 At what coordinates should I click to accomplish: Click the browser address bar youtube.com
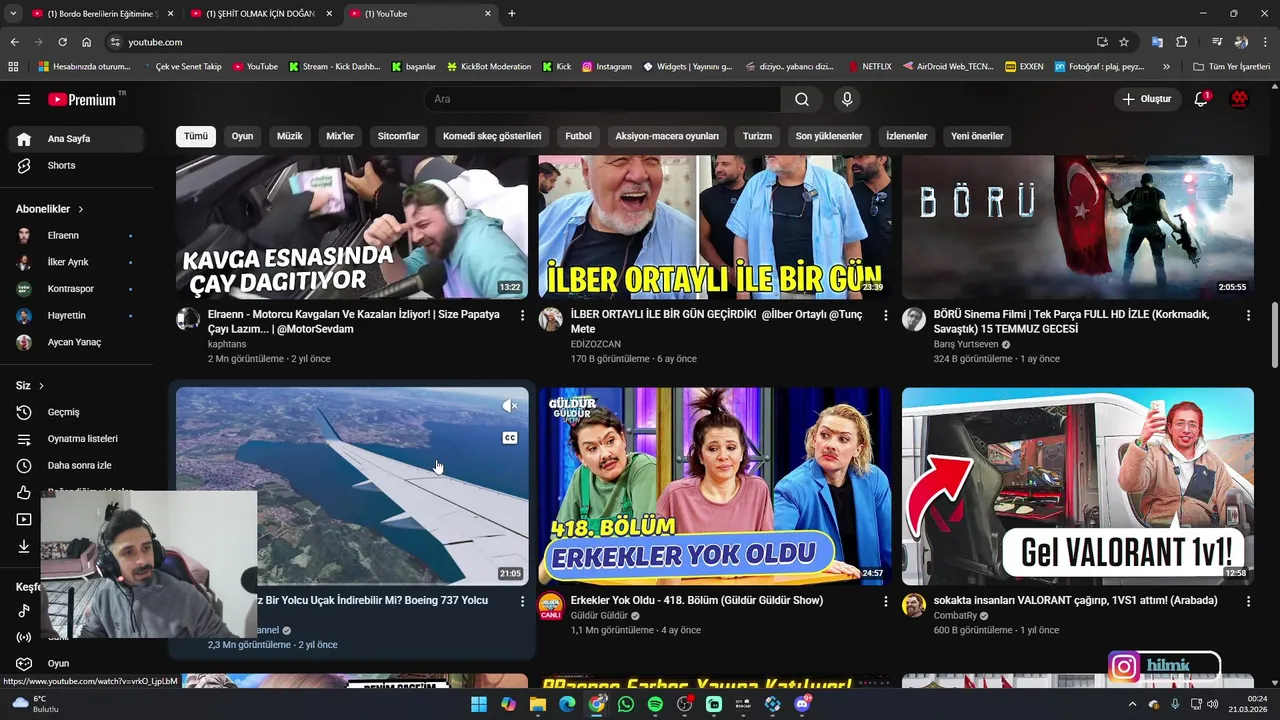coord(600,42)
